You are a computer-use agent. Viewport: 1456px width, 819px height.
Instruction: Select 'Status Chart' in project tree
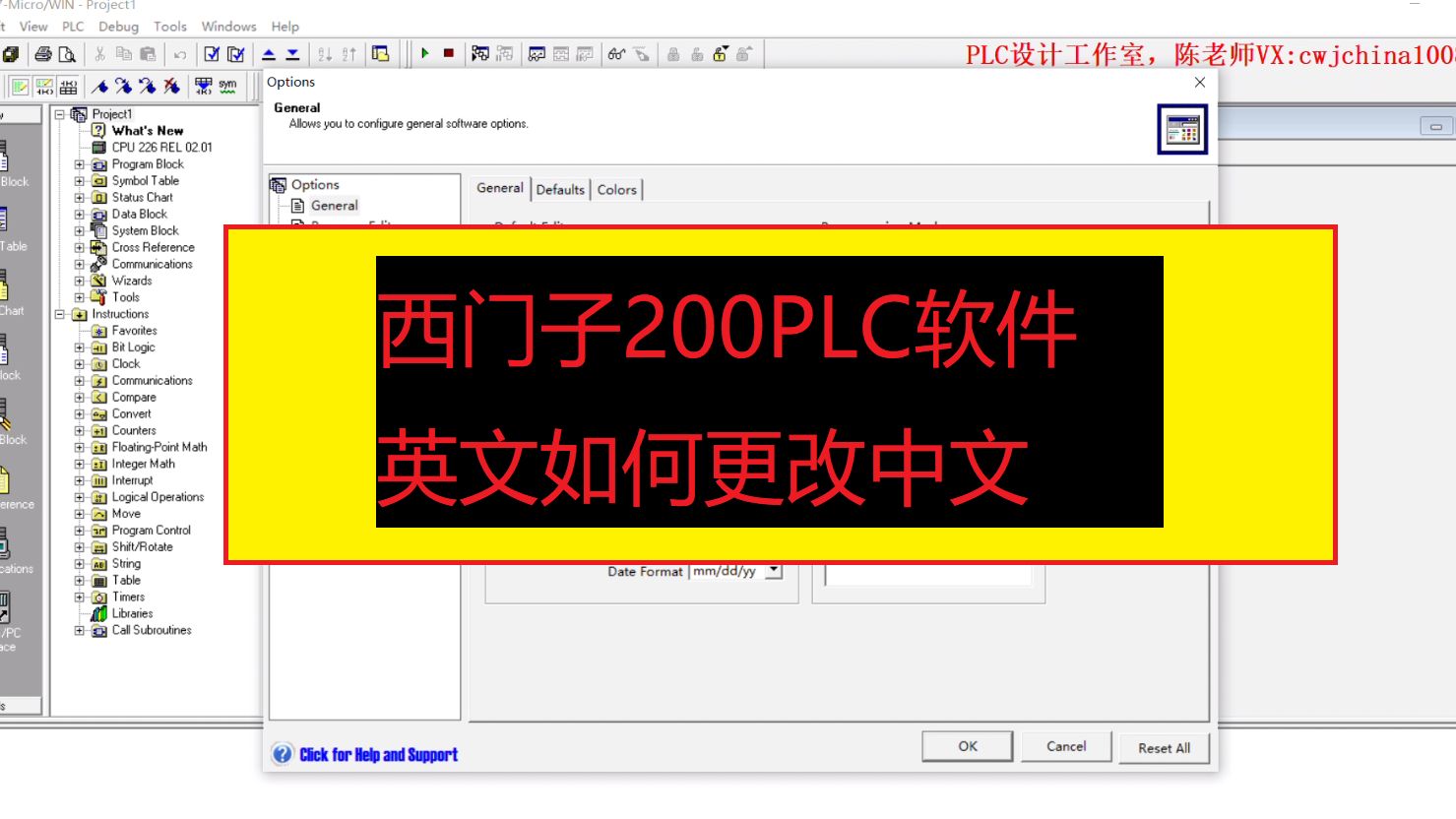[143, 198]
